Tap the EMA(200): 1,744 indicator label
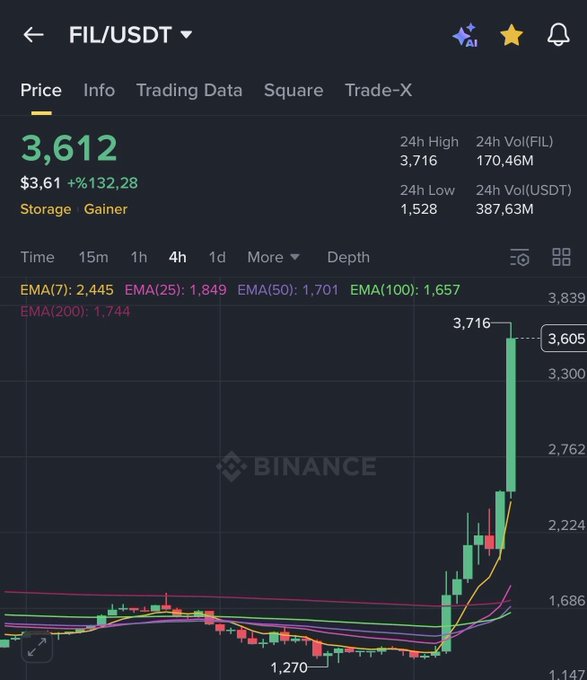Image resolution: width=587 pixels, height=680 pixels. [75, 311]
